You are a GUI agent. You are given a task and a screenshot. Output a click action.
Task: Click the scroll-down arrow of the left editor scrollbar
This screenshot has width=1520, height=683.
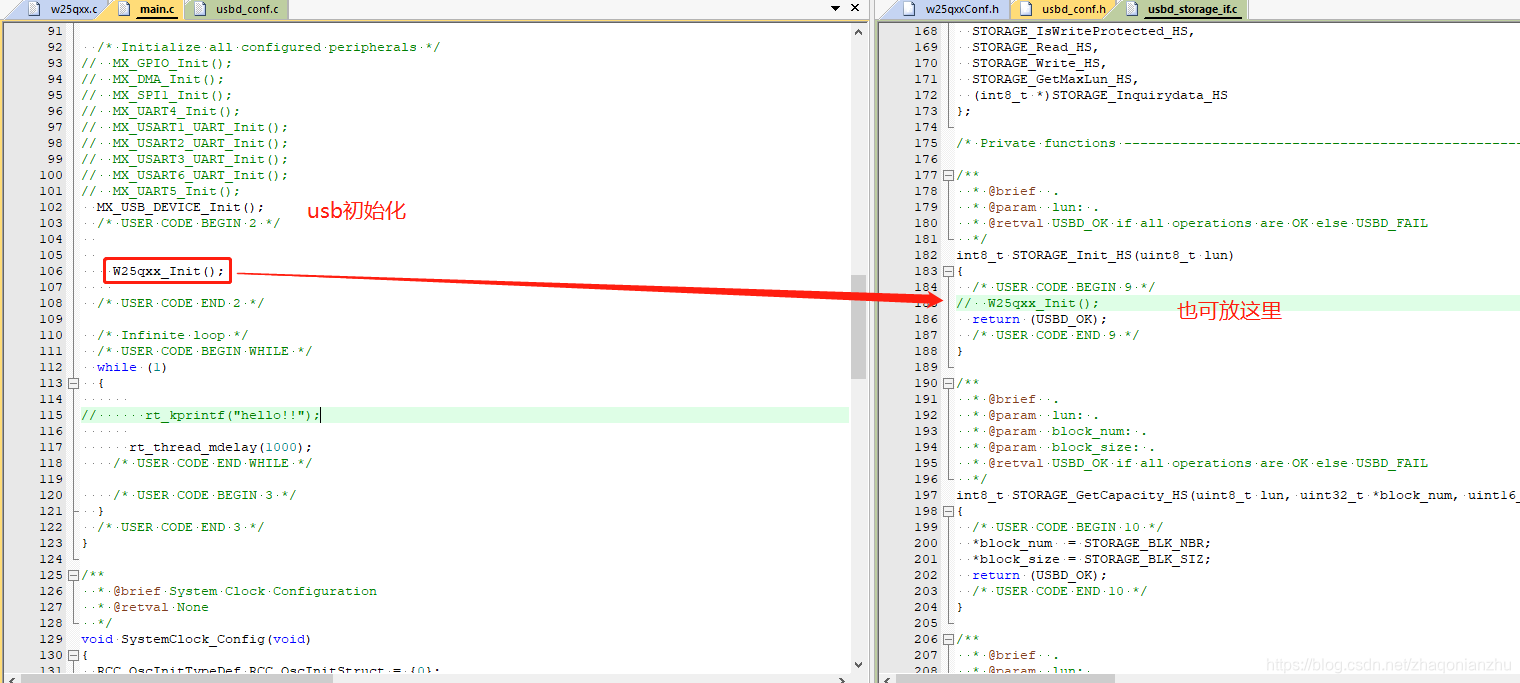click(858, 662)
